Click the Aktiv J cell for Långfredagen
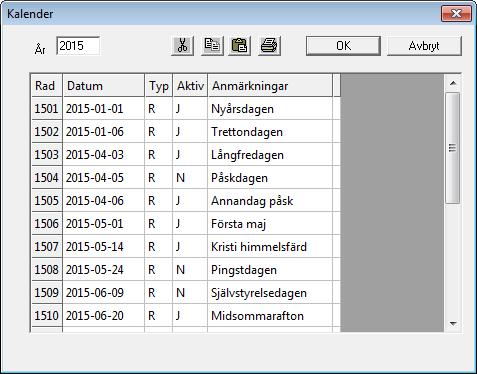Viewport: 477px width, 374px height. (190, 155)
